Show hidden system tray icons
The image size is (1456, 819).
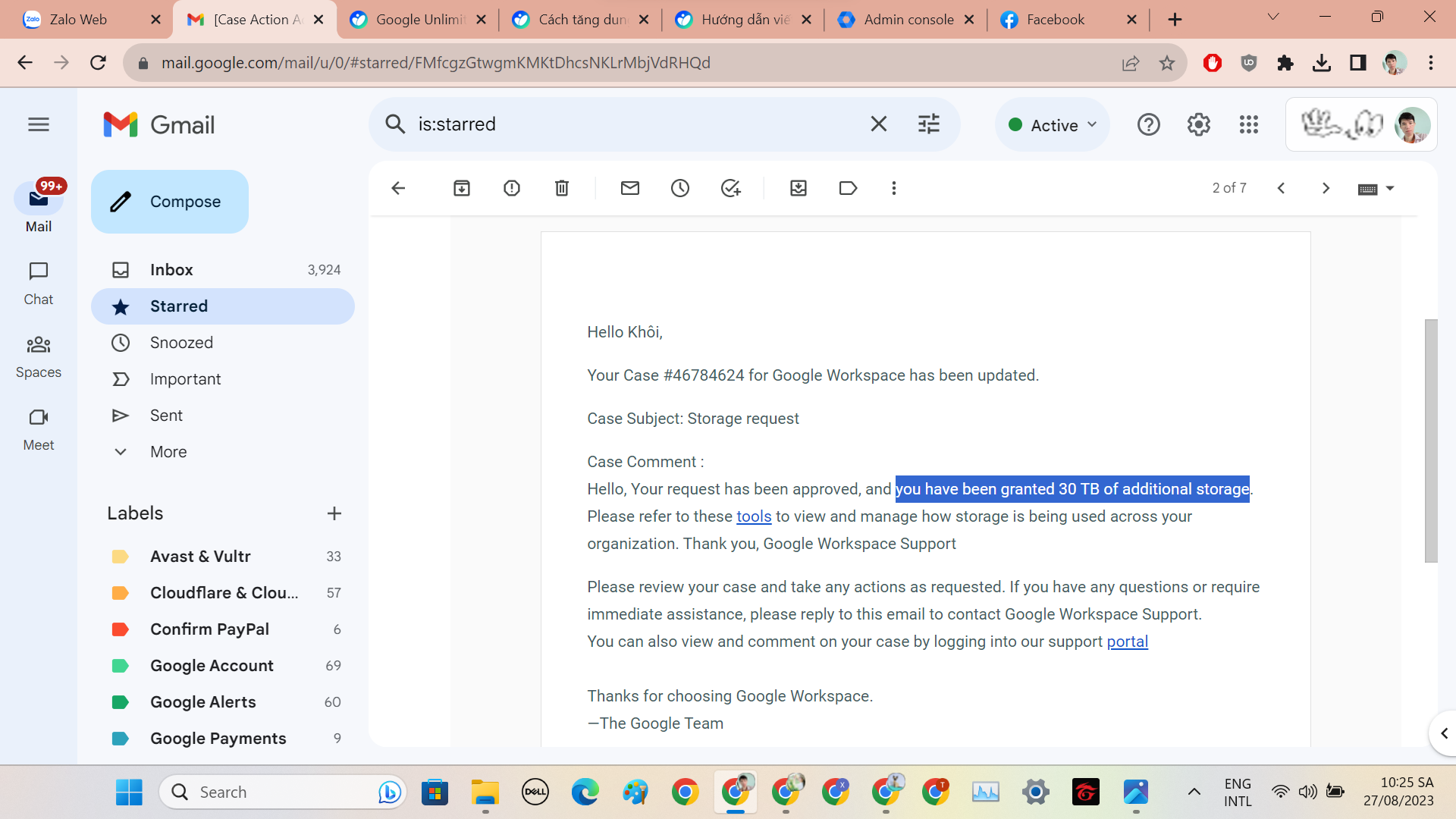point(1194,792)
